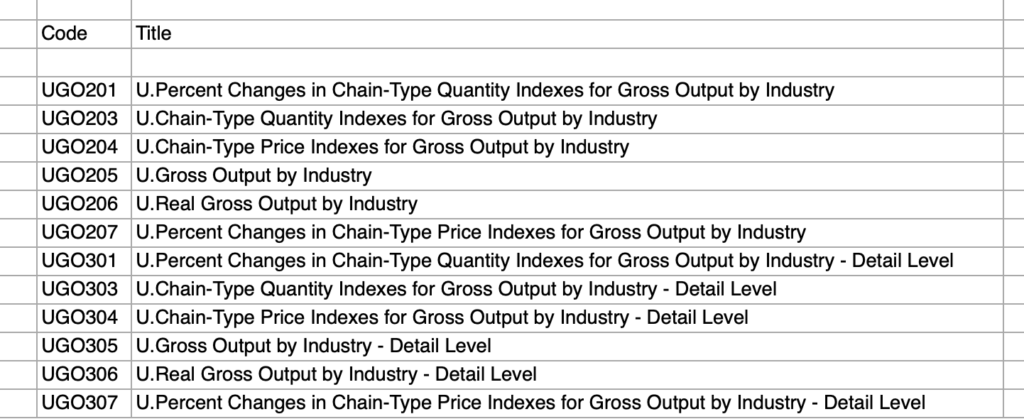Click the 'U.Gross Output by Industry' title cell
The height and width of the screenshot is (419, 1024).
(253, 176)
